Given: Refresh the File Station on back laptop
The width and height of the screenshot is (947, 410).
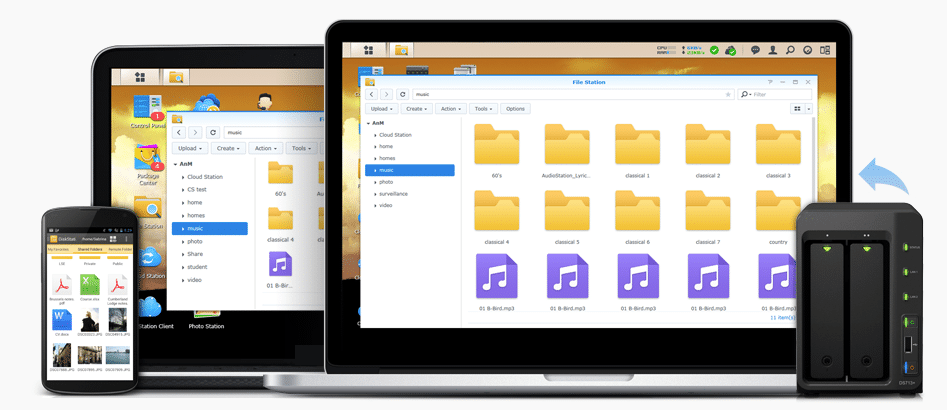Looking at the screenshot, I should pyautogui.click(x=212, y=132).
